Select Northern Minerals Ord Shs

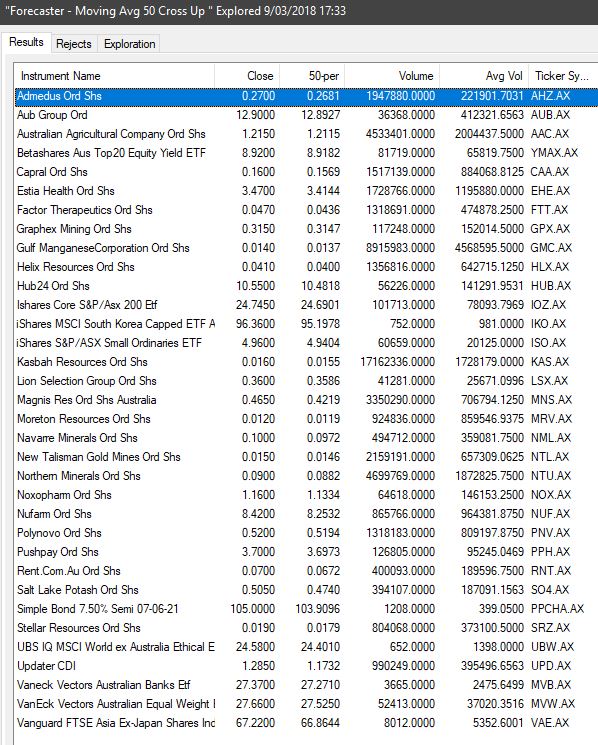pos(306,476)
